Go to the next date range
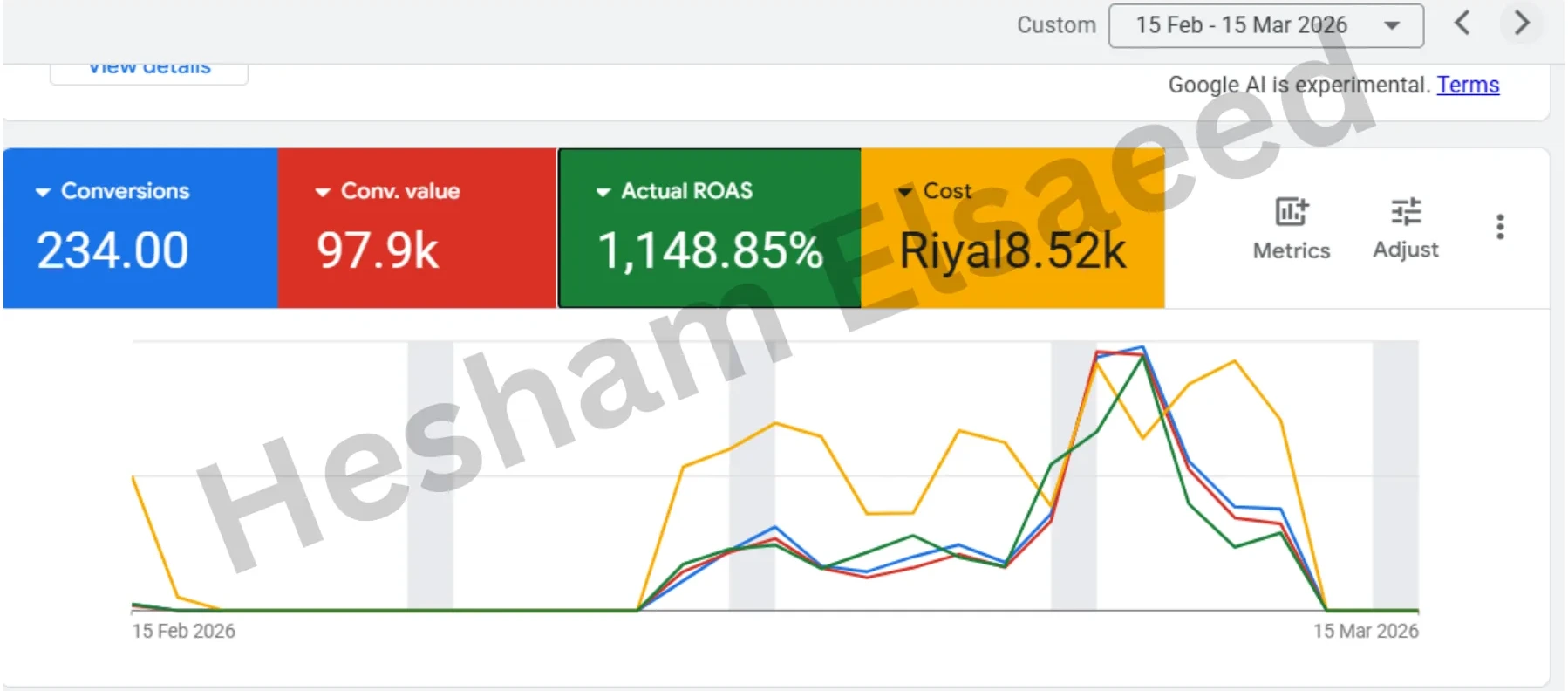The width and height of the screenshot is (1568, 691). click(1522, 24)
